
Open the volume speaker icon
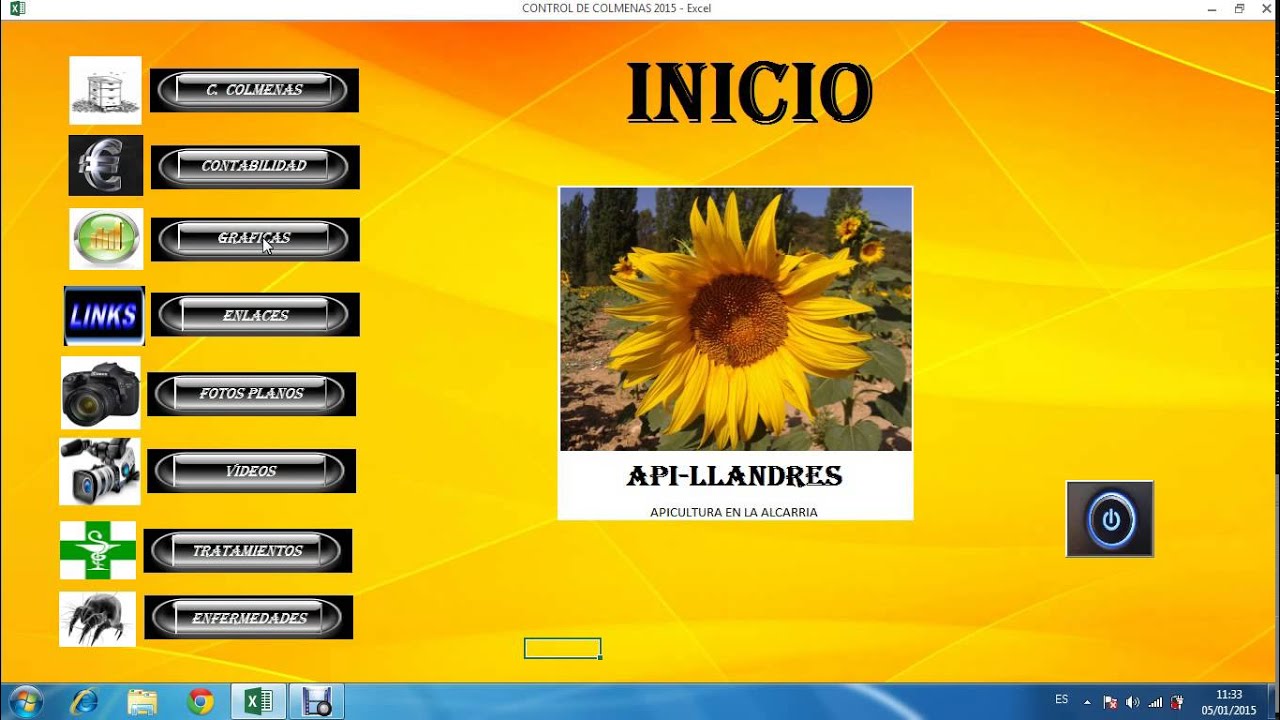(1132, 702)
